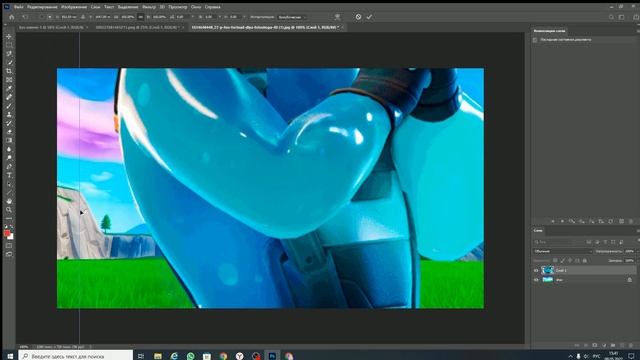
Task: Click the Windows taskbar search box
Action: click(x=76, y=356)
